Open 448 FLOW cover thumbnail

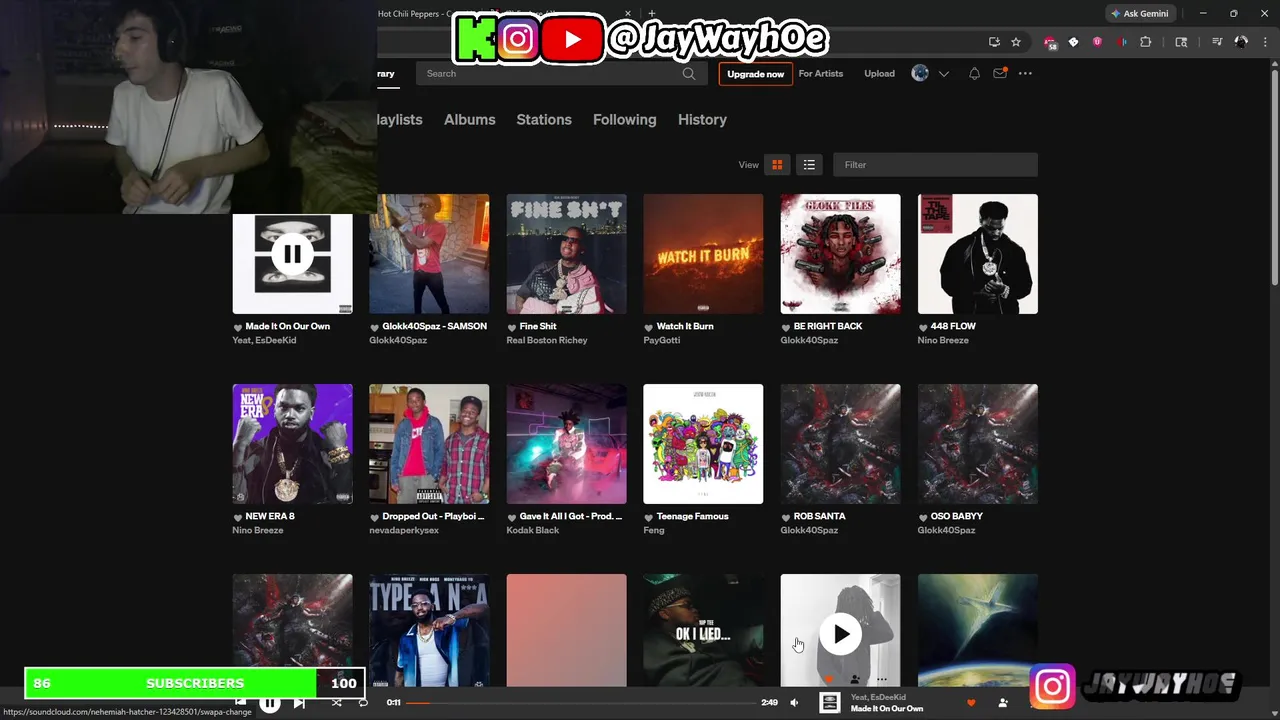click(977, 254)
